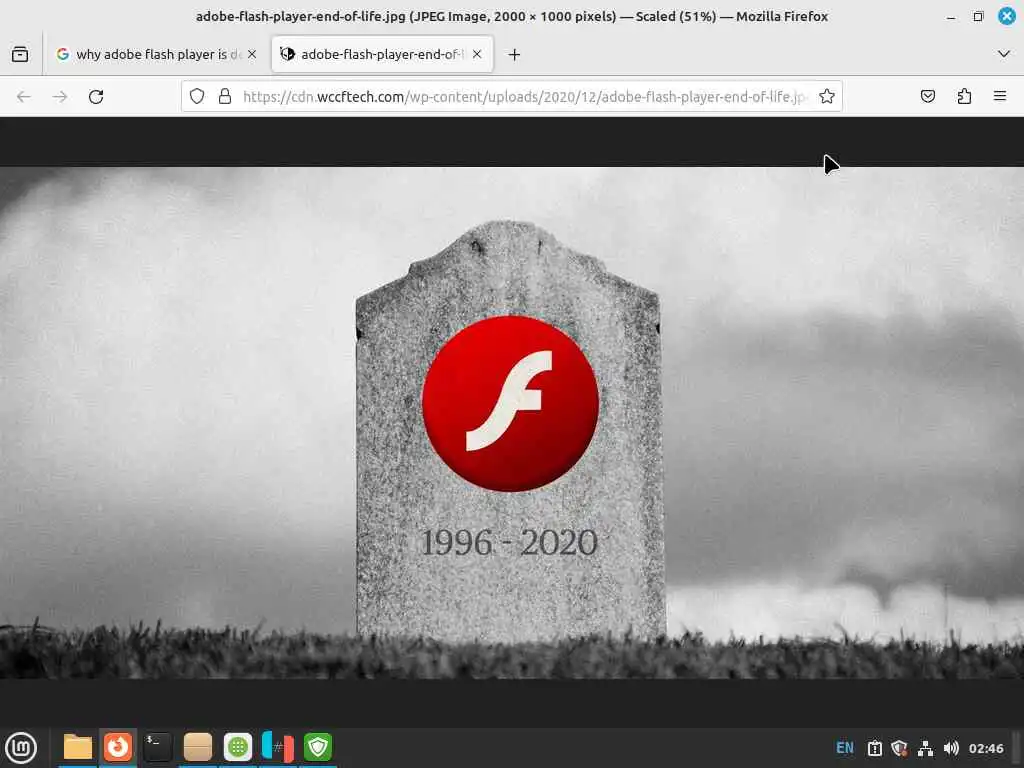Open the Linux Mint start menu

click(22, 748)
